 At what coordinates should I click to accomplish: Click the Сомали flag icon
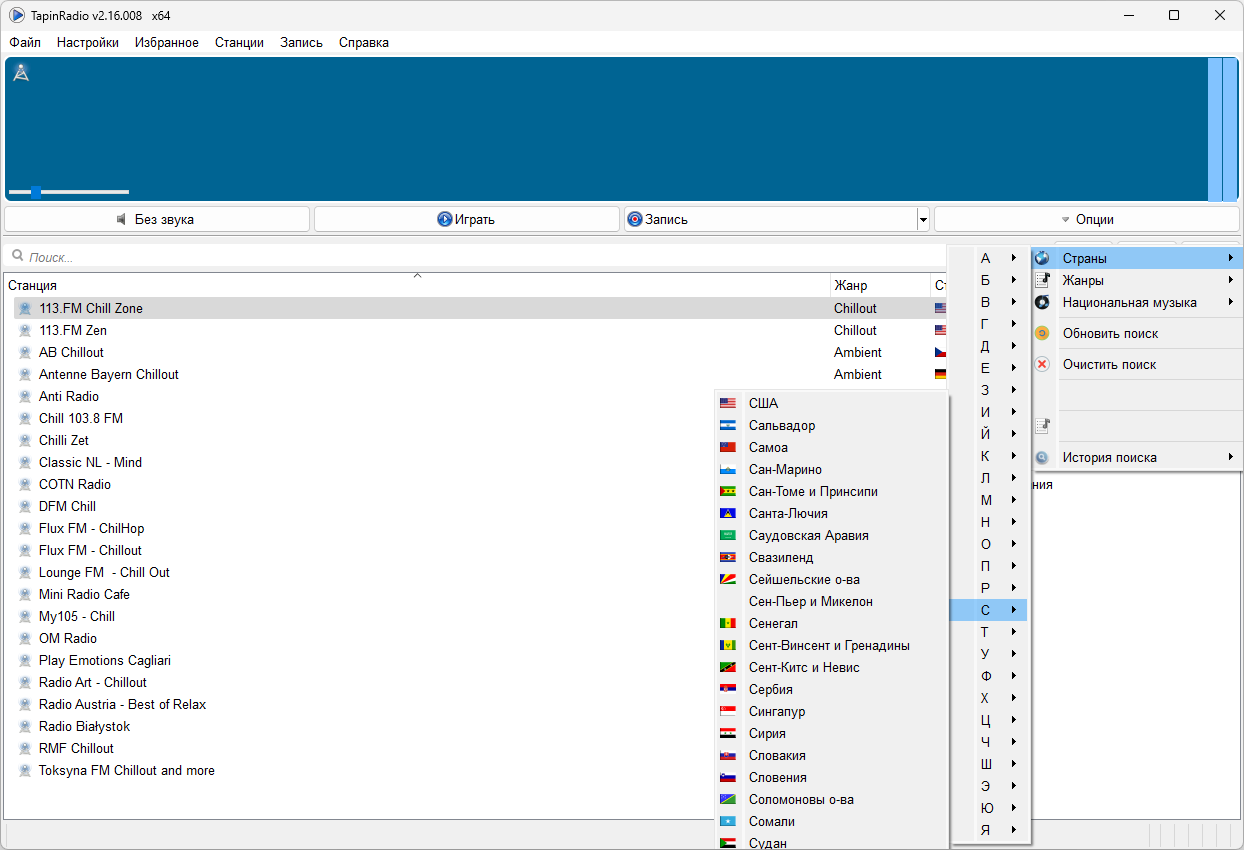(728, 821)
